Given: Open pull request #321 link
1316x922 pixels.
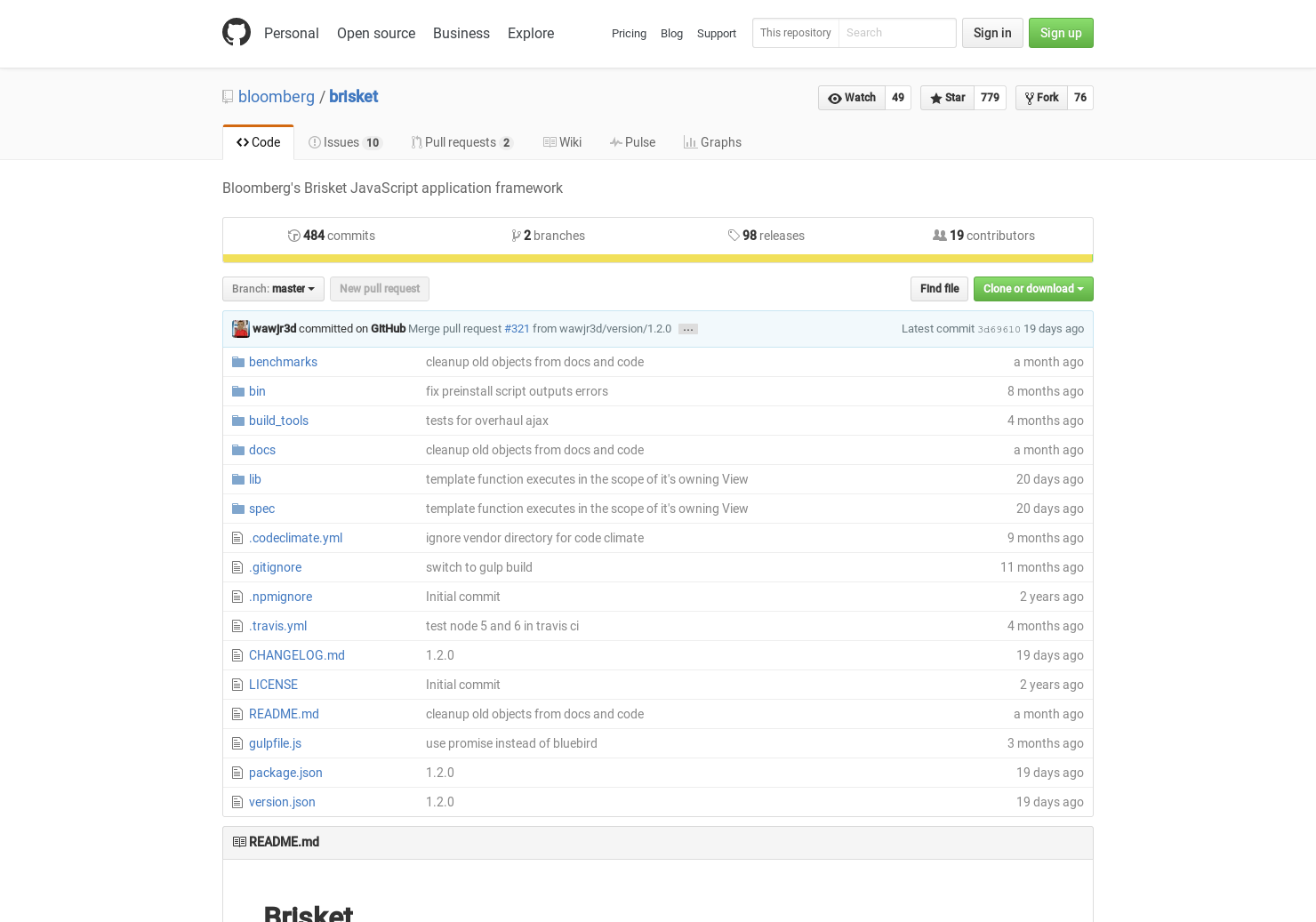Looking at the screenshot, I should [x=517, y=329].
